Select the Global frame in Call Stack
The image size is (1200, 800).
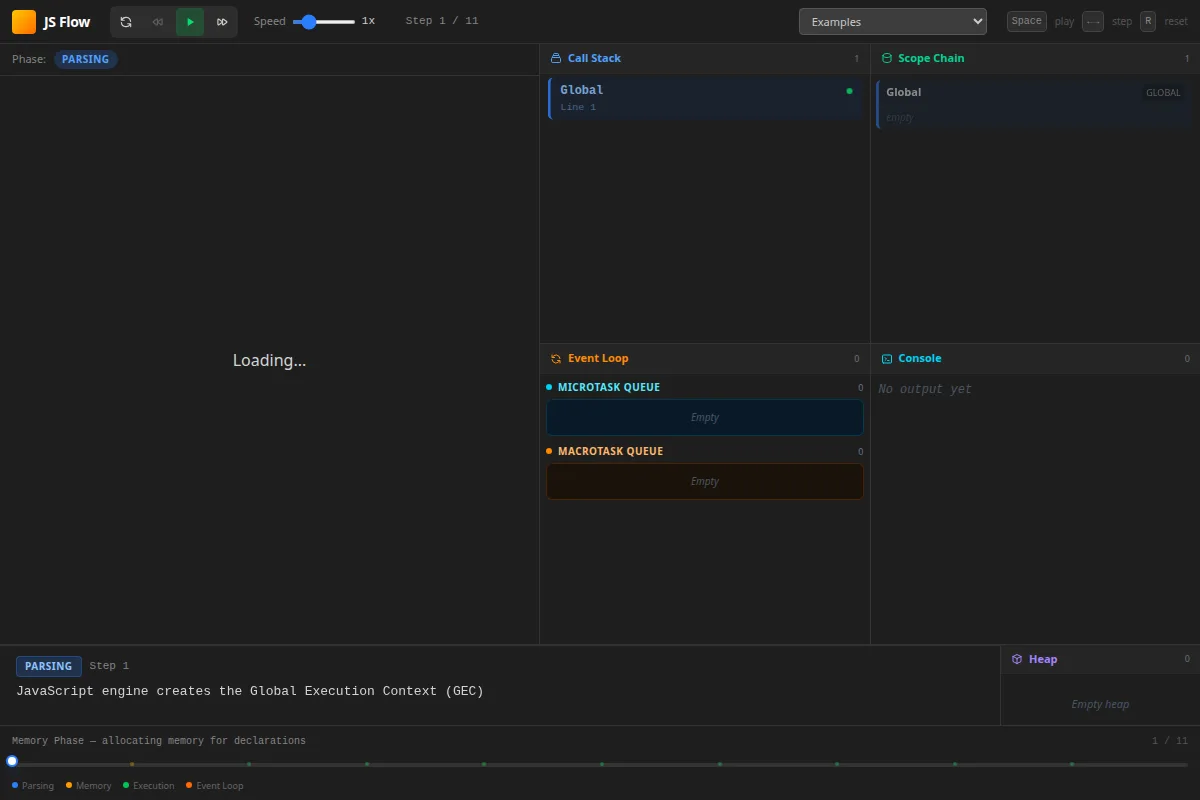coord(705,98)
